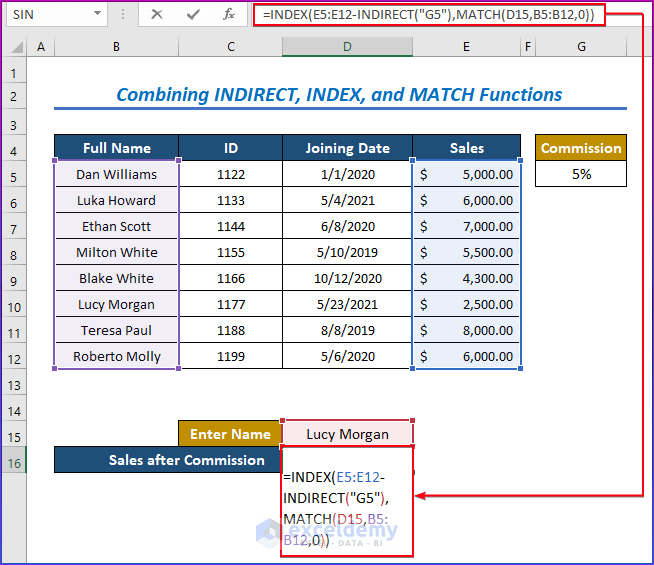Expand the Name Box dropdown arrow
This screenshot has width=654, height=565.
(x=97, y=14)
